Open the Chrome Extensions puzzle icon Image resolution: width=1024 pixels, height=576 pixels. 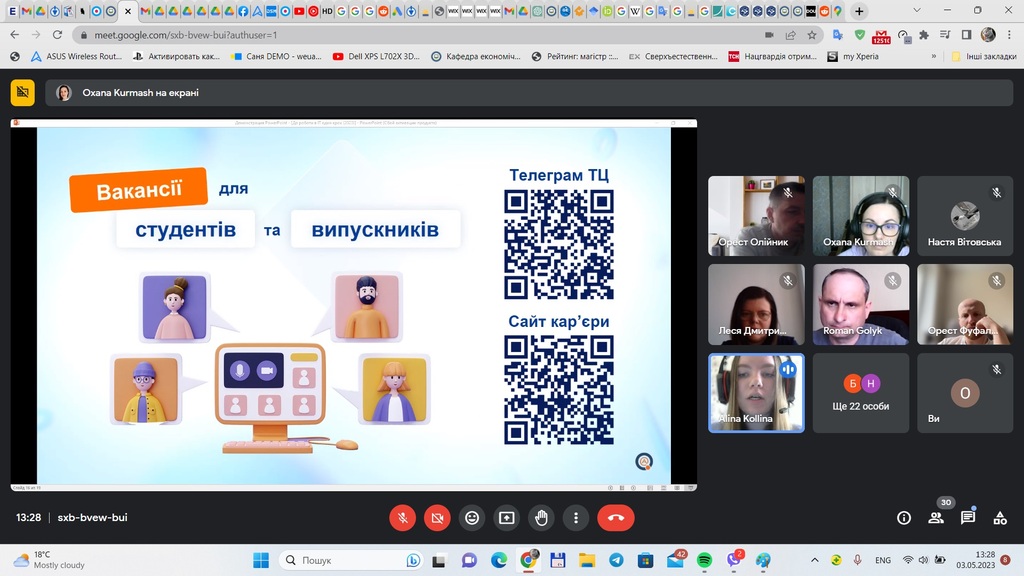(x=923, y=34)
